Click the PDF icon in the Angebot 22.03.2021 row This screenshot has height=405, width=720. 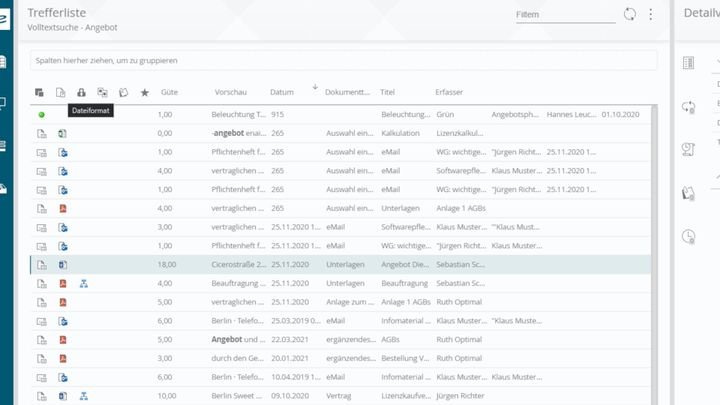coord(62,340)
